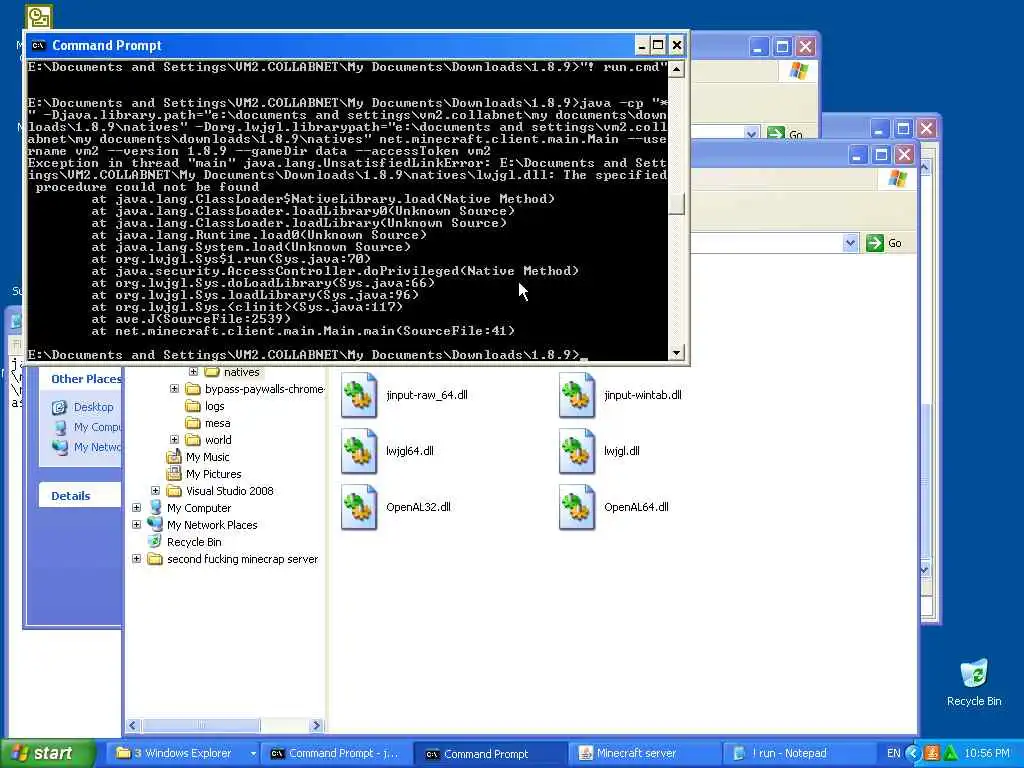
Task: Select the jinput-wintab.dll file icon
Action: tap(577, 395)
